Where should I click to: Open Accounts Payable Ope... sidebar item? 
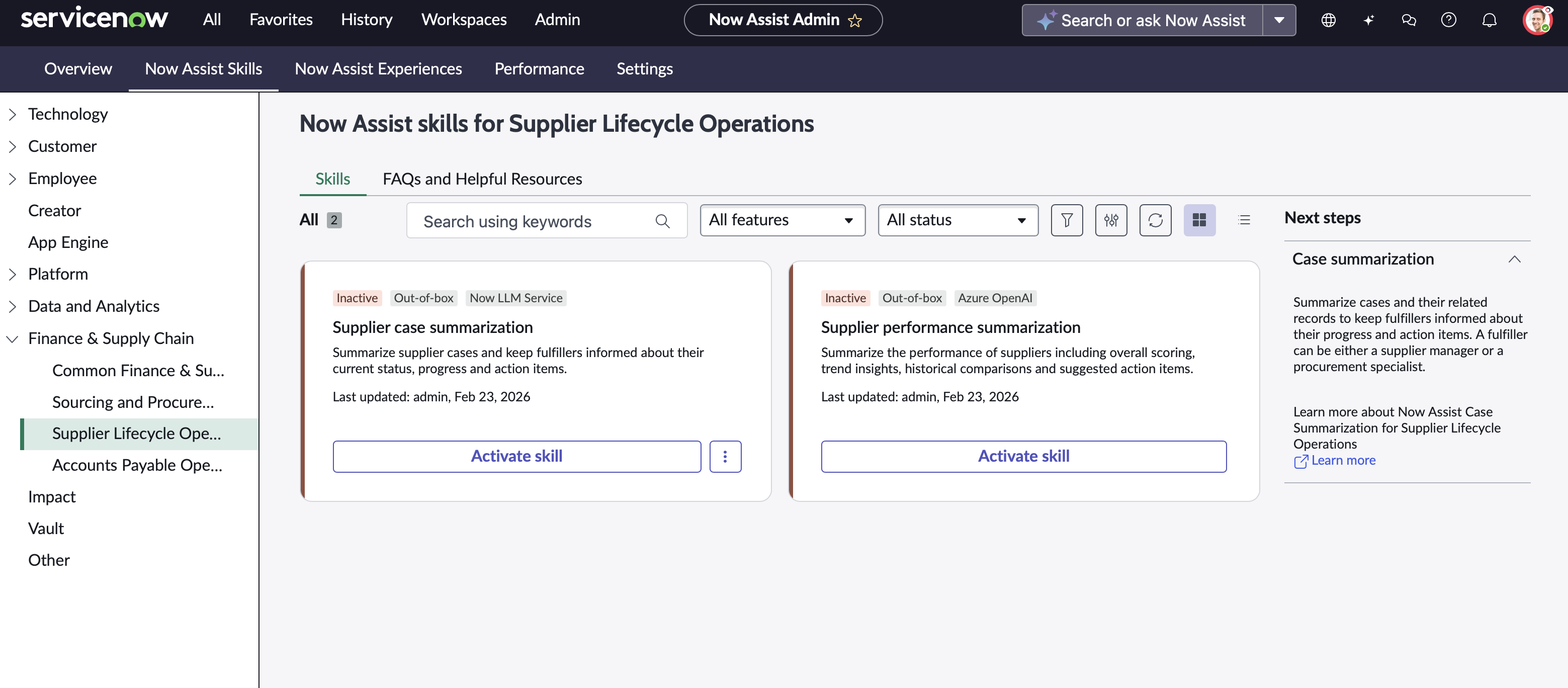tap(137, 465)
